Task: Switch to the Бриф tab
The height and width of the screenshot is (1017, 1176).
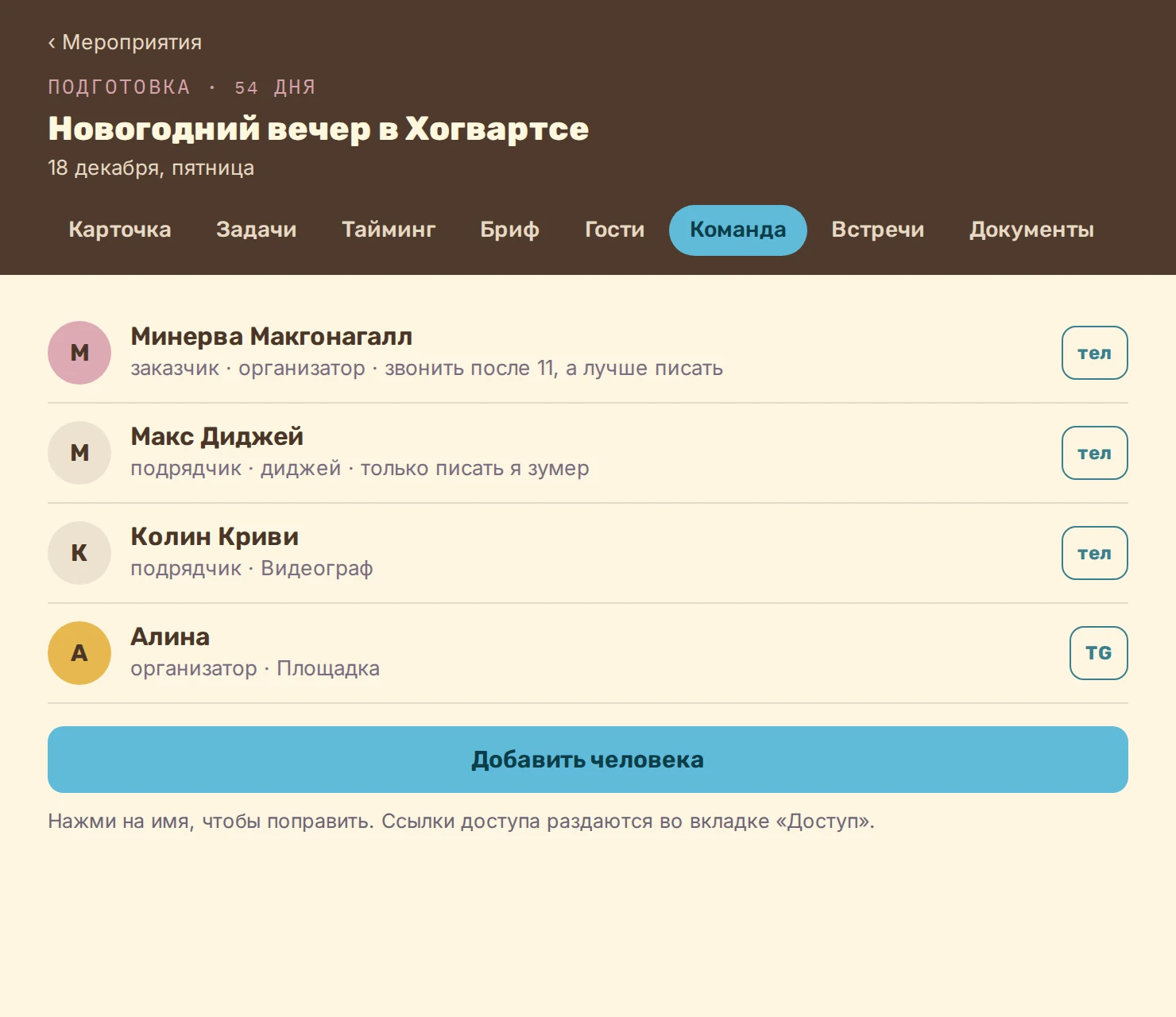Action: (510, 230)
